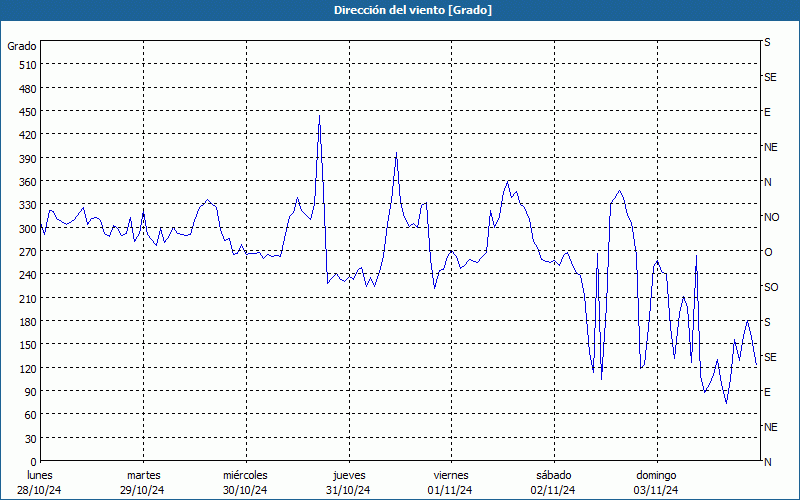Click the 420 y-axis value
Screen dimensions: 800x500
pyautogui.click(x=28, y=135)
